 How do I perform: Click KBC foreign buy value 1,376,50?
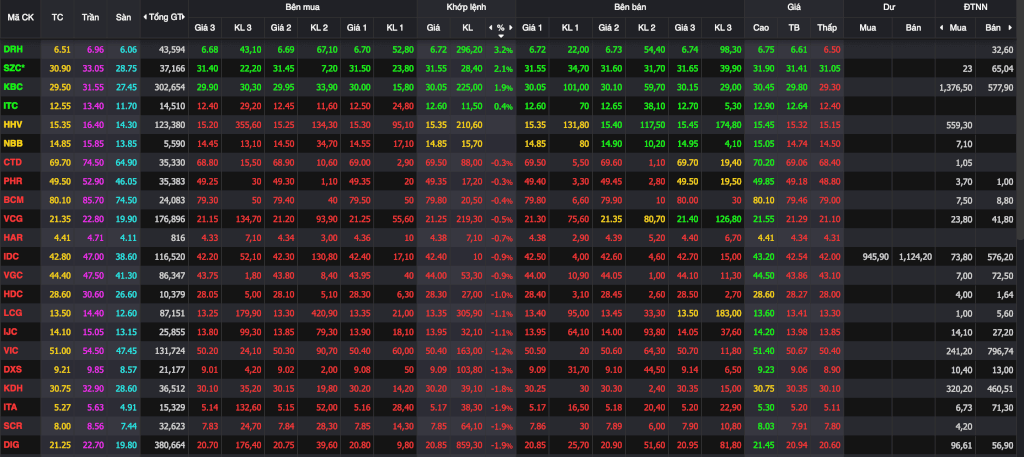click(x=956, y=87)
